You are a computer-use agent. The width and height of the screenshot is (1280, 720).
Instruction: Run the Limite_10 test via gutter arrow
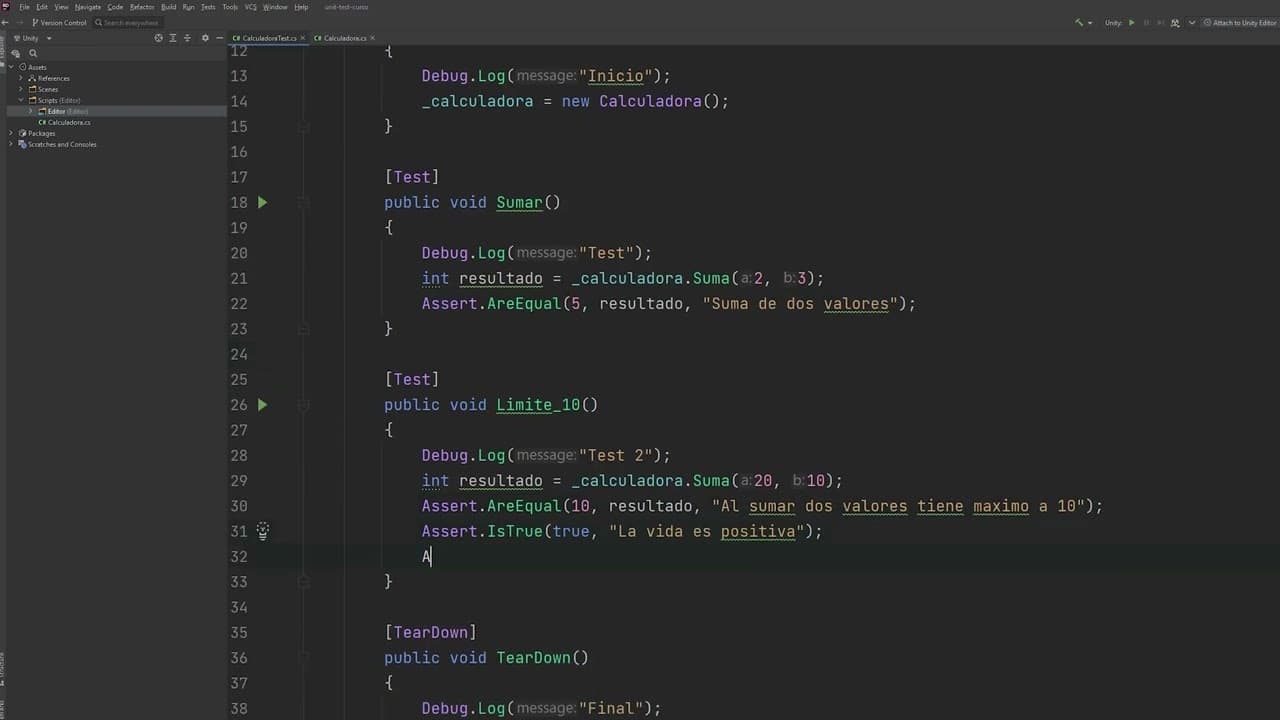point(262,405)
